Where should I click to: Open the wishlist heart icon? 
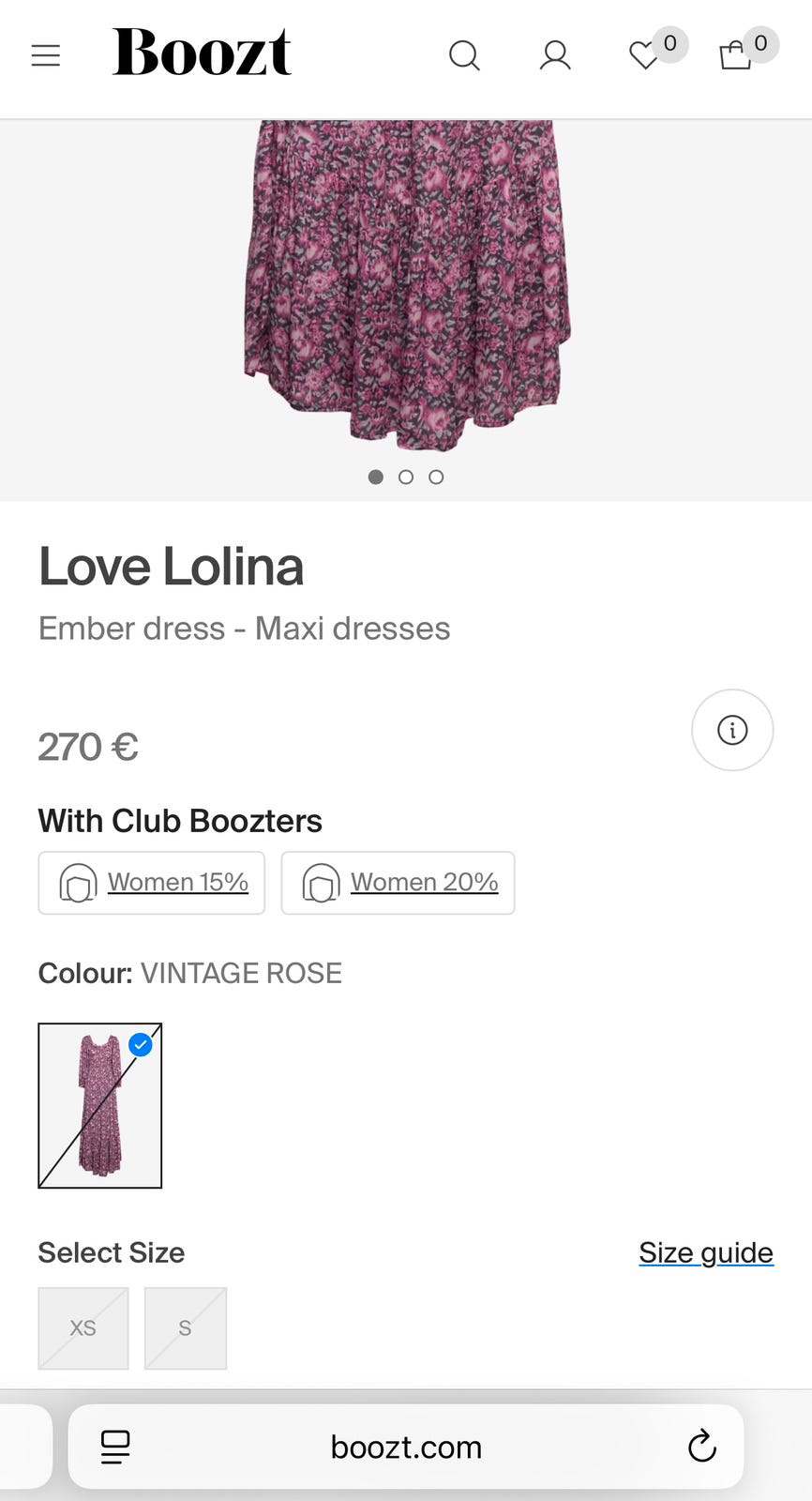pyautogui.click(x=644, y=56)
